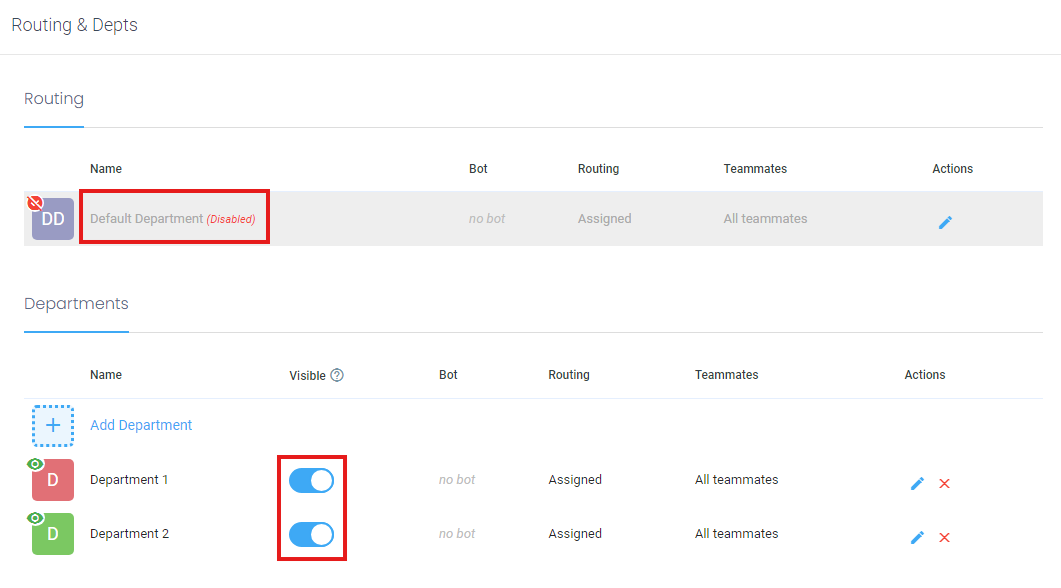
Task: Click the pencil edit icon for Department 1
Action: tap(917, 484)
